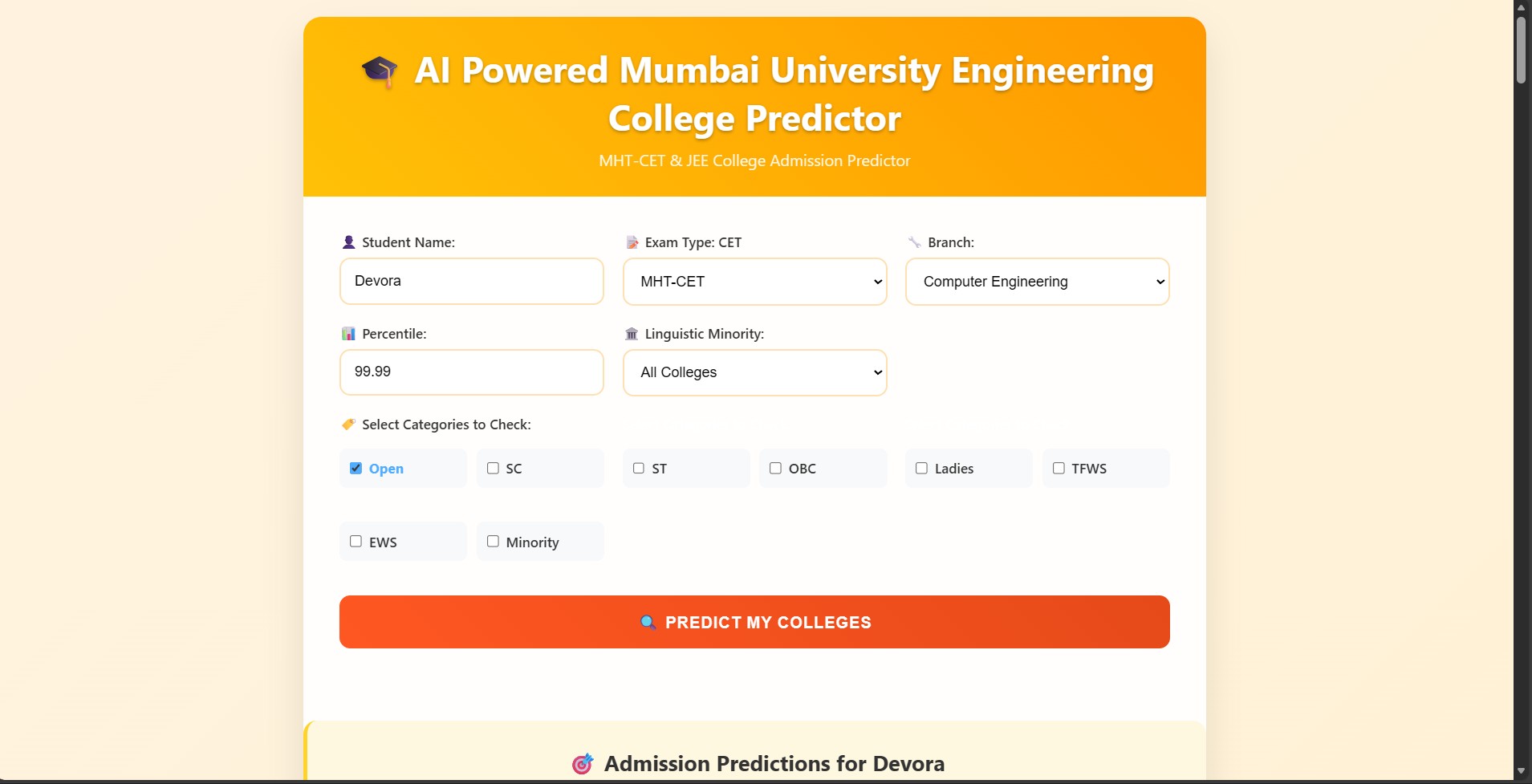
Task: Open the Branch dropdown showing Computer Engineering
Action: (x=1037, y=282)
